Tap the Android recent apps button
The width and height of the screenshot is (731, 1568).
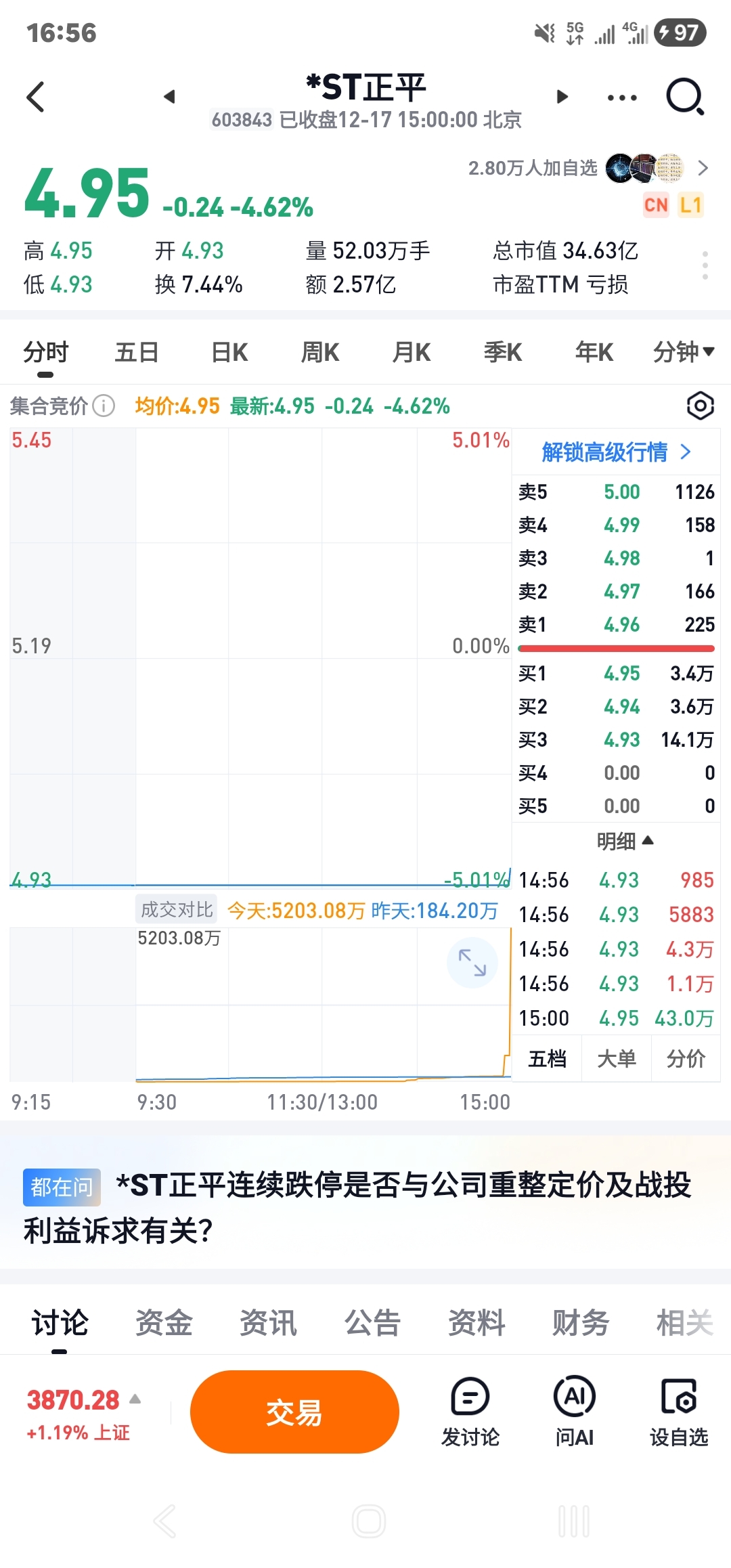click(574, 1522)
